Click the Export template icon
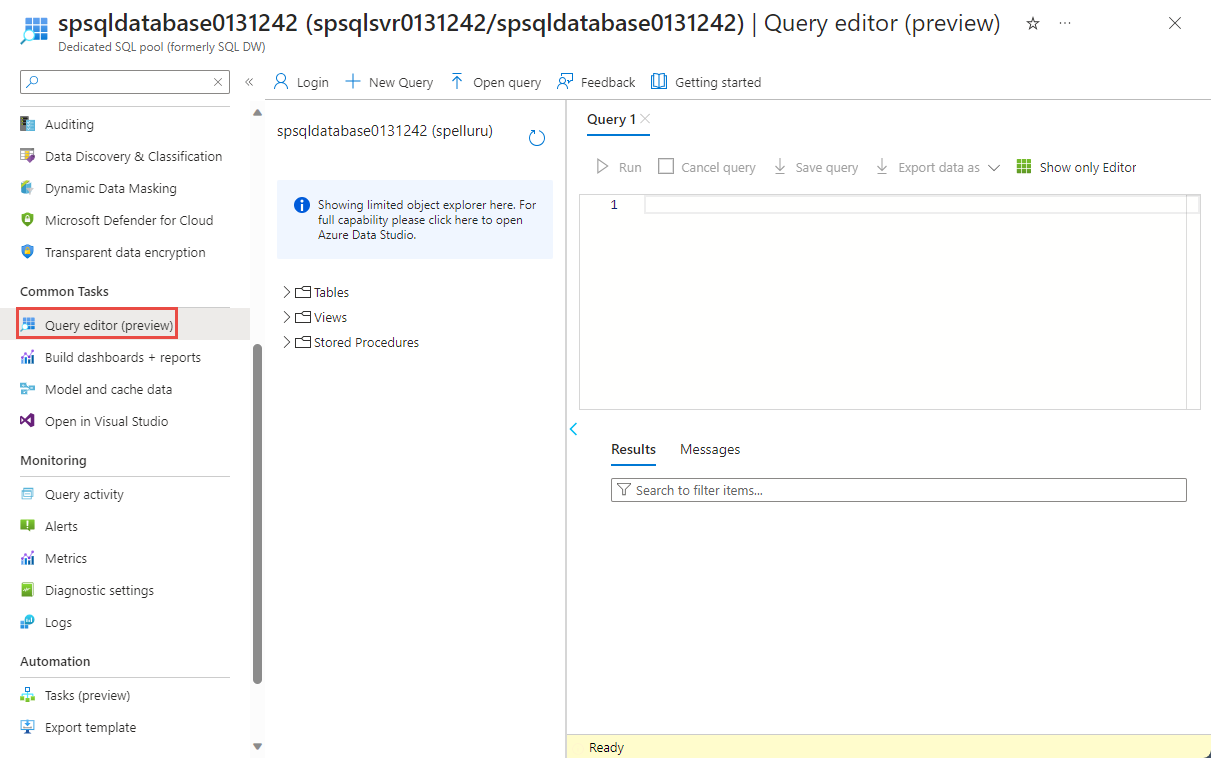Viewport: 1211px width, 758px height. (x=28, y=728)
